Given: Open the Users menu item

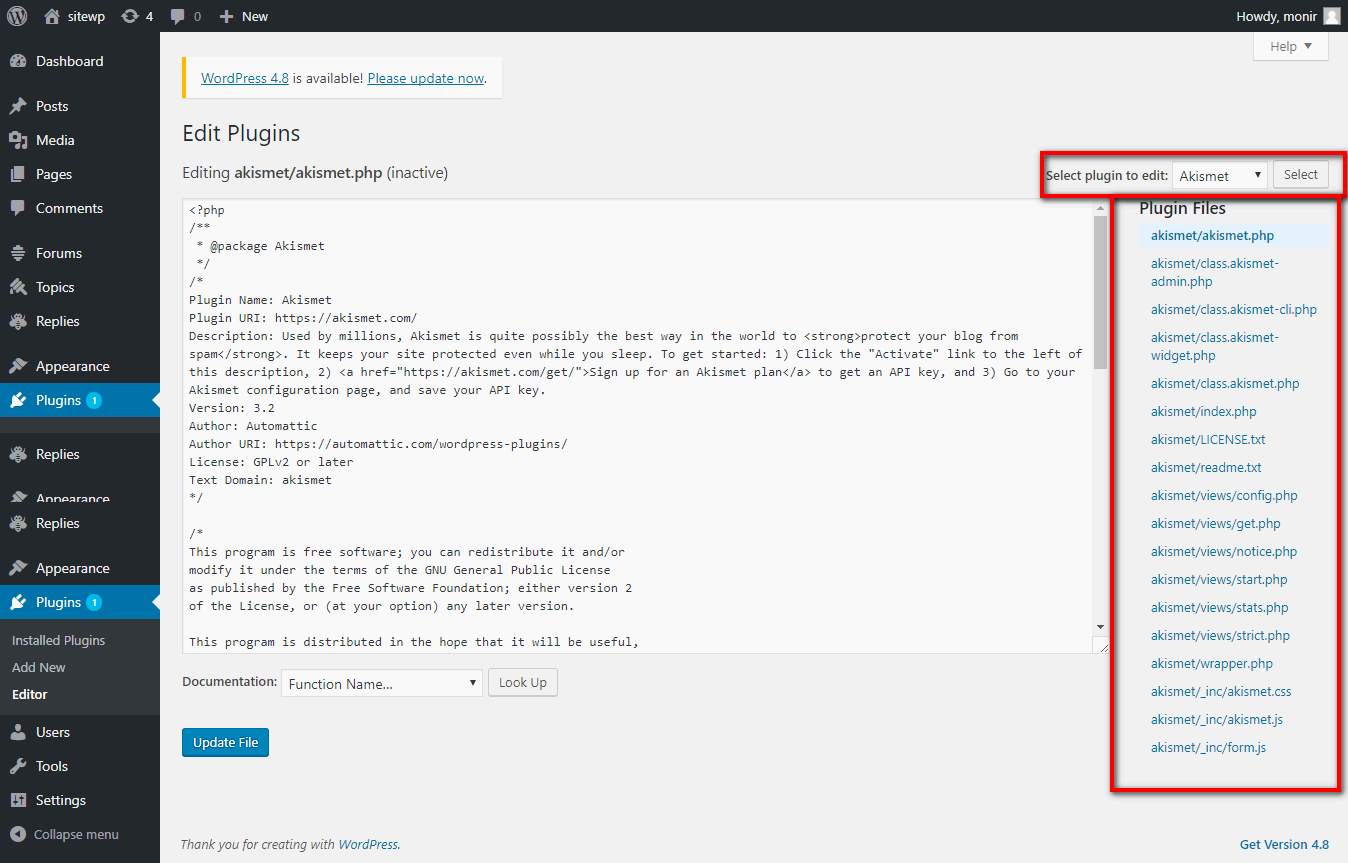Looking at the screenshot, I should [x=80, y=732].
